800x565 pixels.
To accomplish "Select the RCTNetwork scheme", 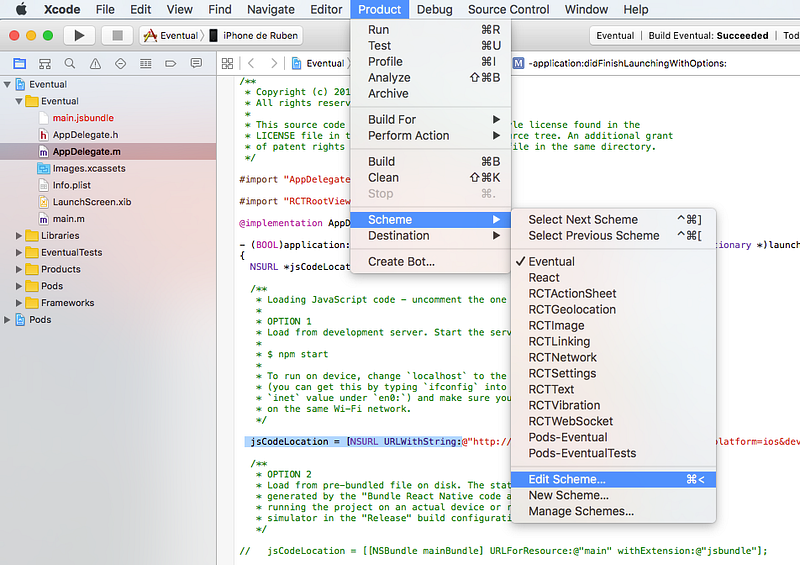I will (613, 357).
